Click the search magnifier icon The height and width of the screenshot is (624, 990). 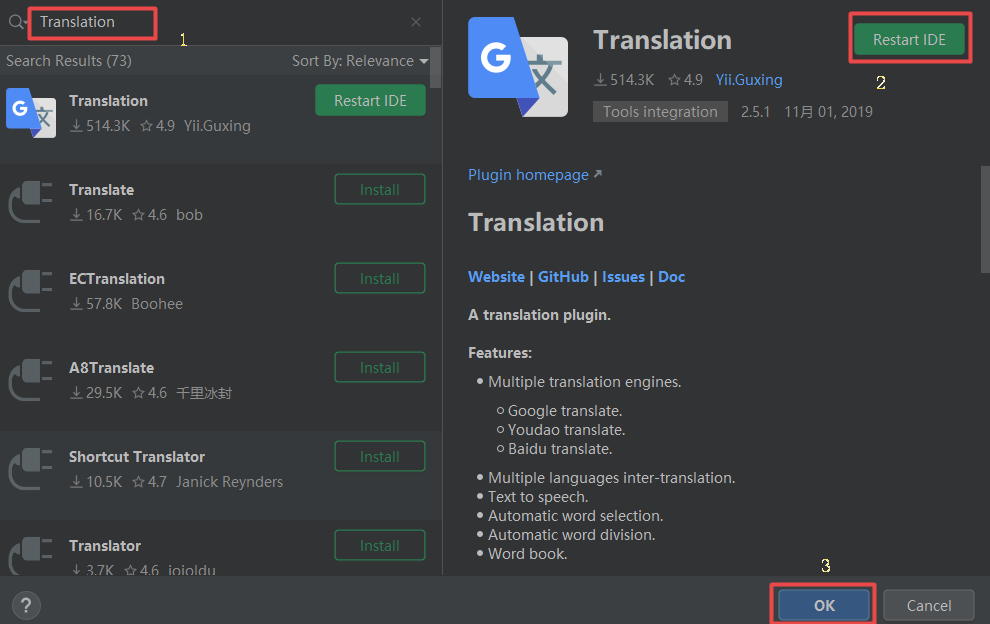[16, 22]
